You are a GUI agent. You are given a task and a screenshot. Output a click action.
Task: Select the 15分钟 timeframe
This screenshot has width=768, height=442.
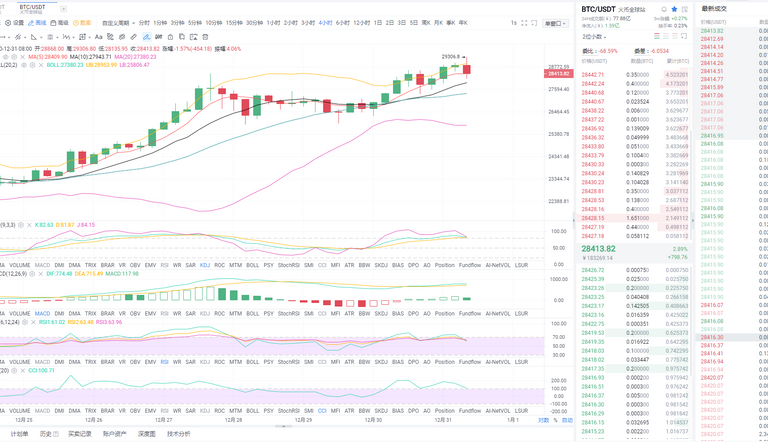coord(234,23)
